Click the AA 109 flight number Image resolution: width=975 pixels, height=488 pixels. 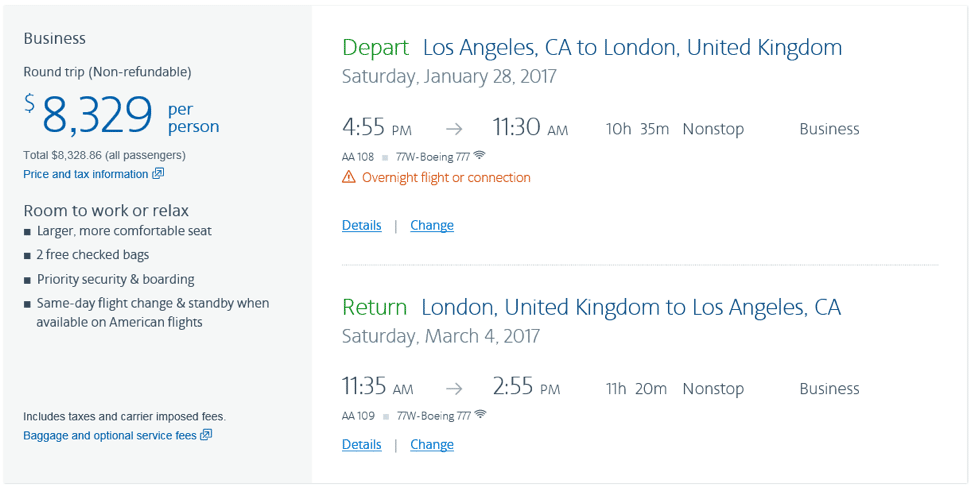click(357, 416)
